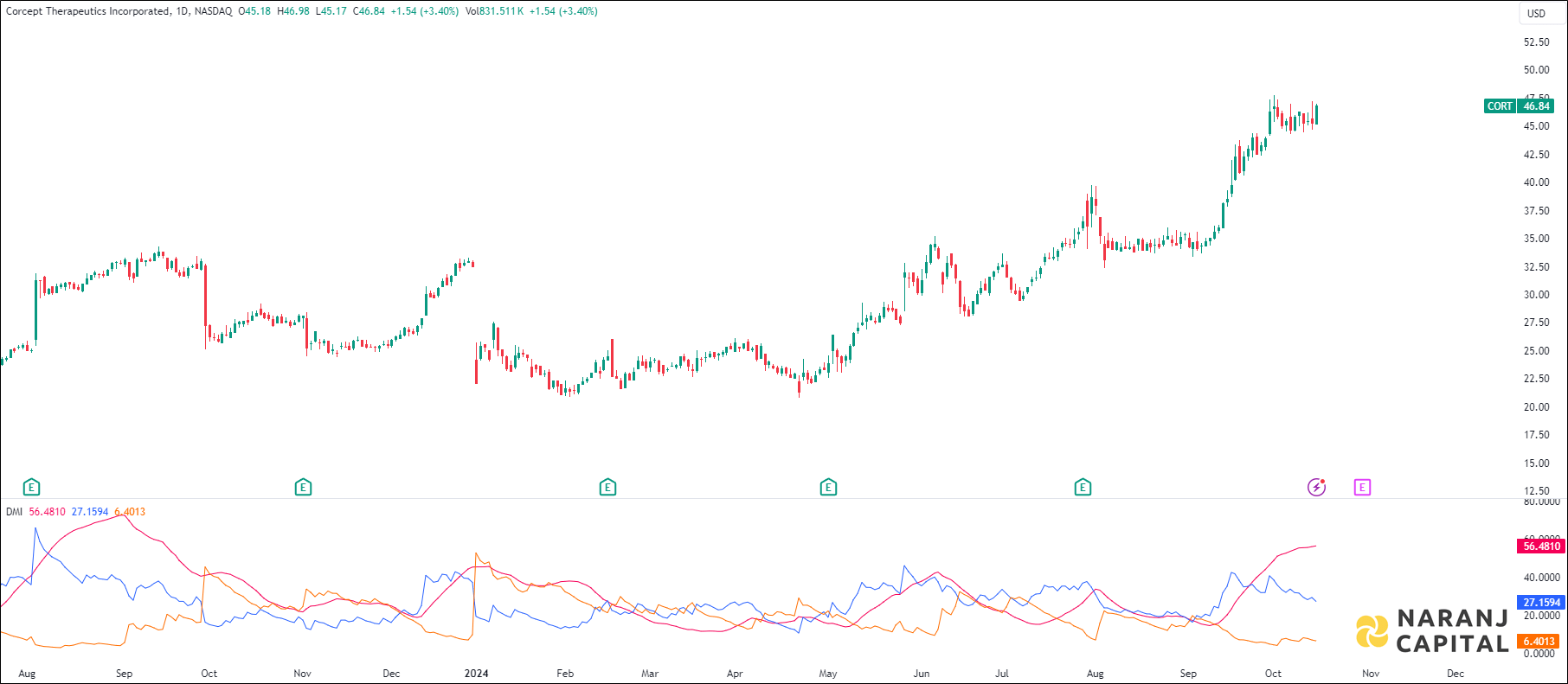Open the earnings marker just before August 2024
The height and width of the screenshot is (684, 1568).
1083,488
